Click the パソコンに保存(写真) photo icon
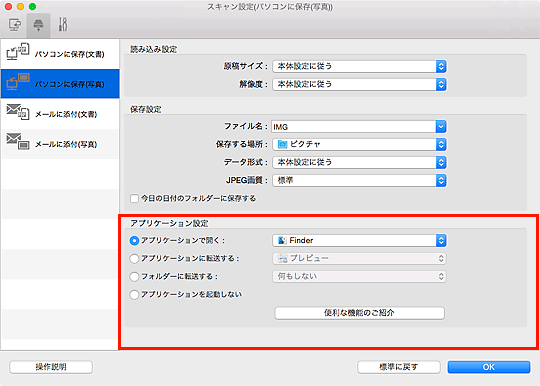 [18, 82]
